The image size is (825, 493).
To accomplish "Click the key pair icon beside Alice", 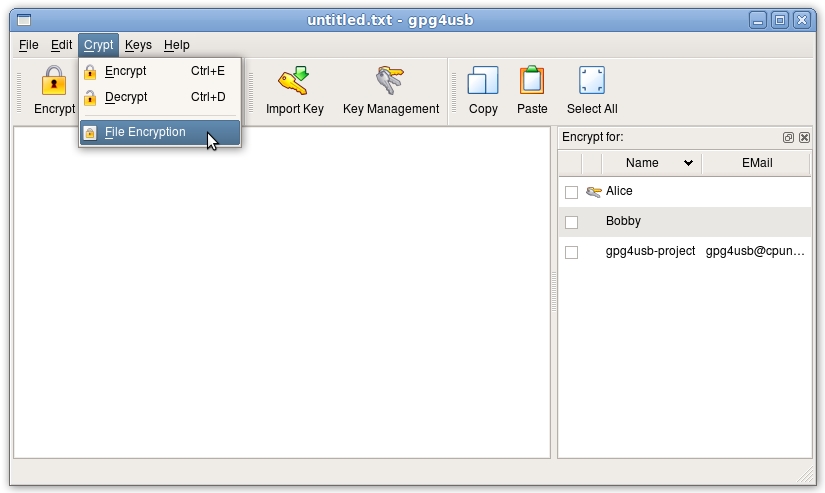I will (x=593, y=192).
